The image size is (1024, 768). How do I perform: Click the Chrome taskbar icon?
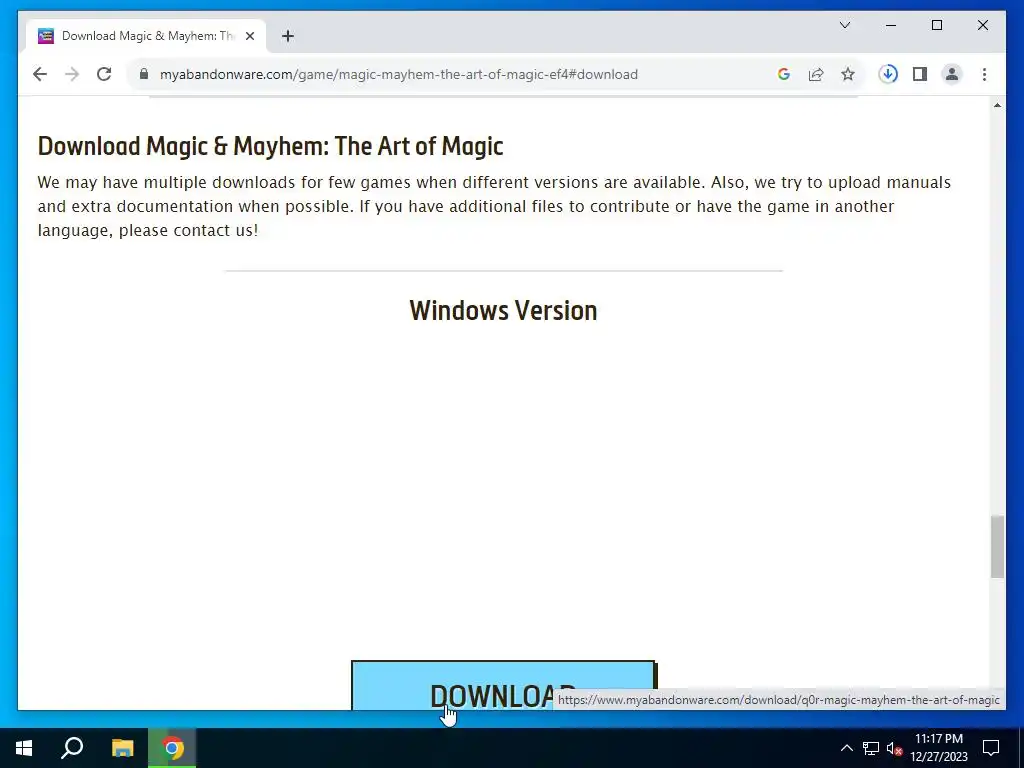coord(172,748)
